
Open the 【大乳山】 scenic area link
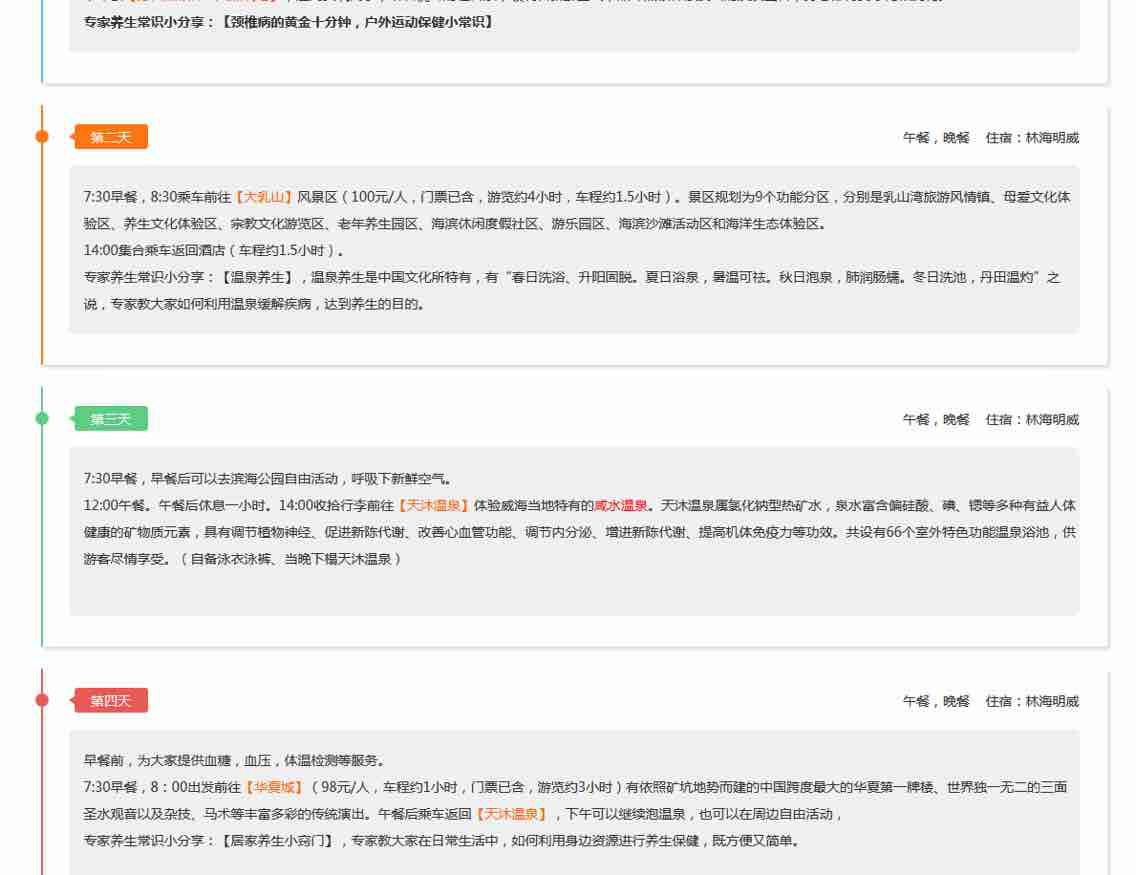(x=264, y=197)
